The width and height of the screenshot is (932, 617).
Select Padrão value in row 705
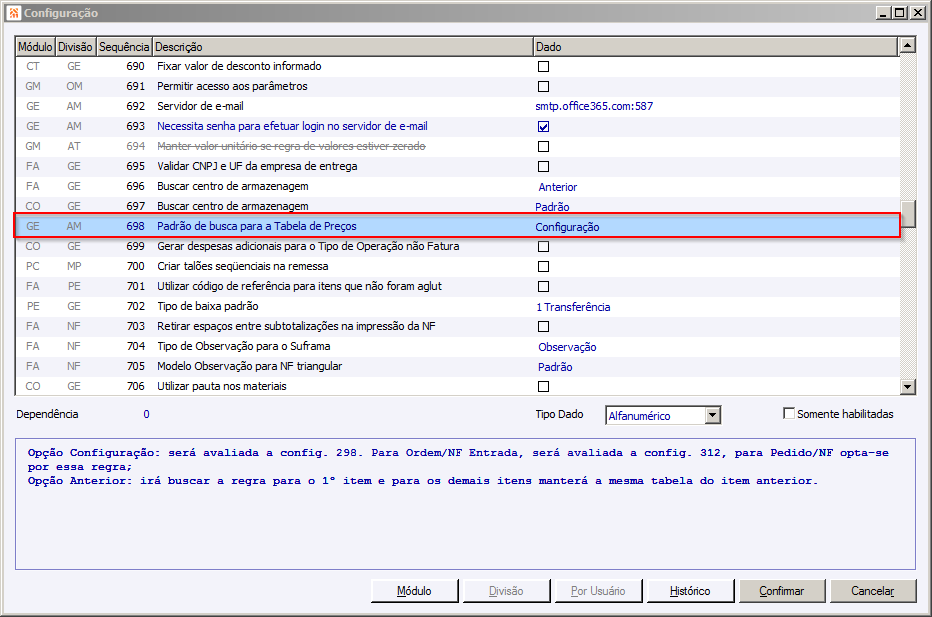click(555, 367)
